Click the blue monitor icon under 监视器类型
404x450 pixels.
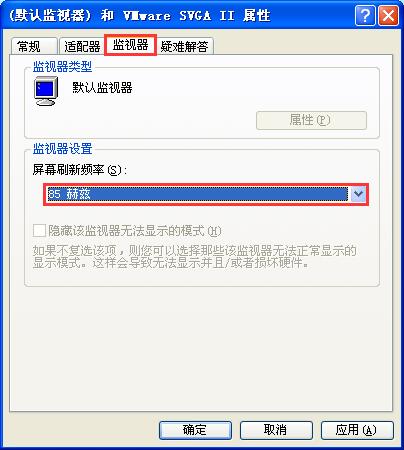pyautogui.click(x=46, y=91)
